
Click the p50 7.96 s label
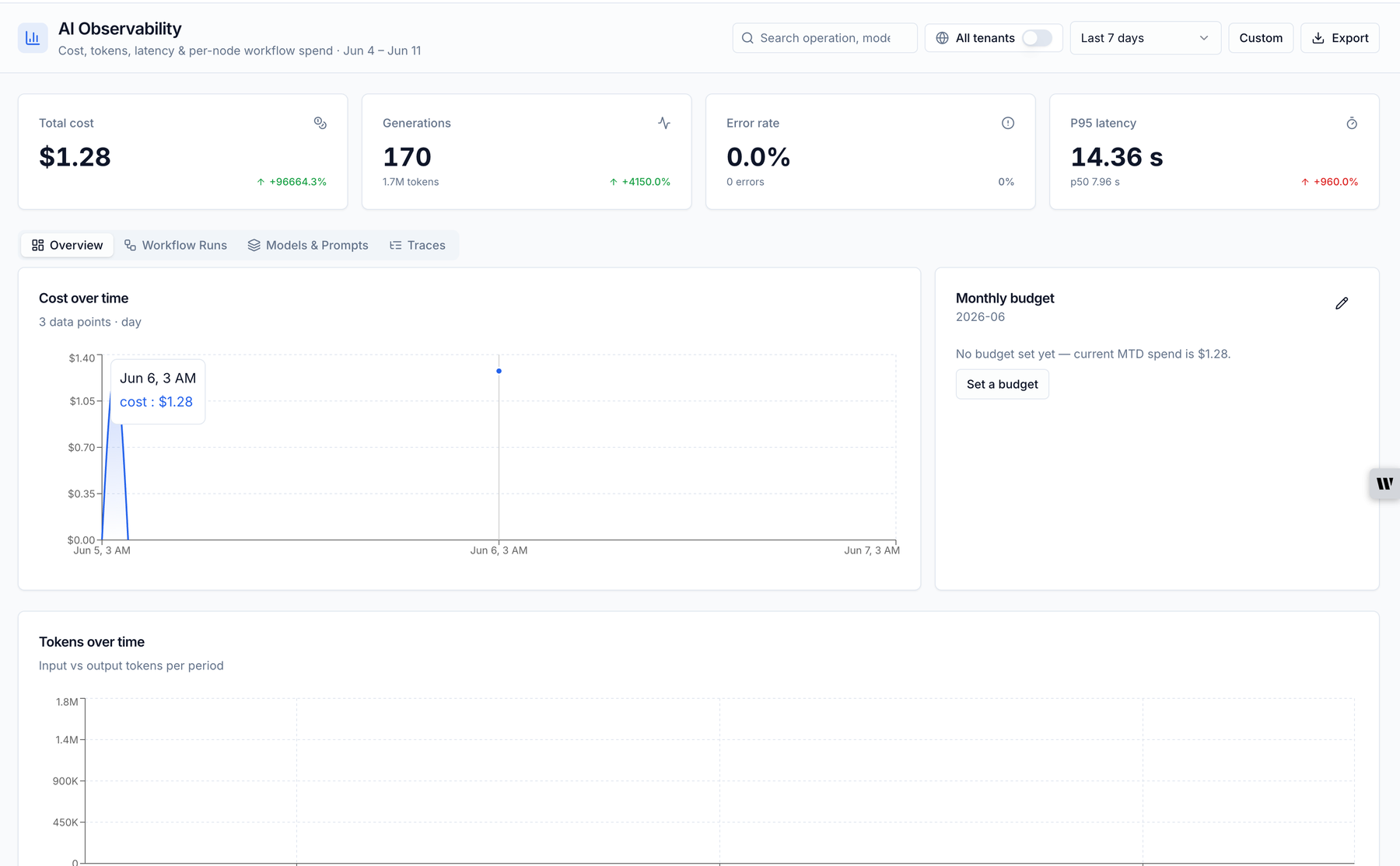[1095, 182]
